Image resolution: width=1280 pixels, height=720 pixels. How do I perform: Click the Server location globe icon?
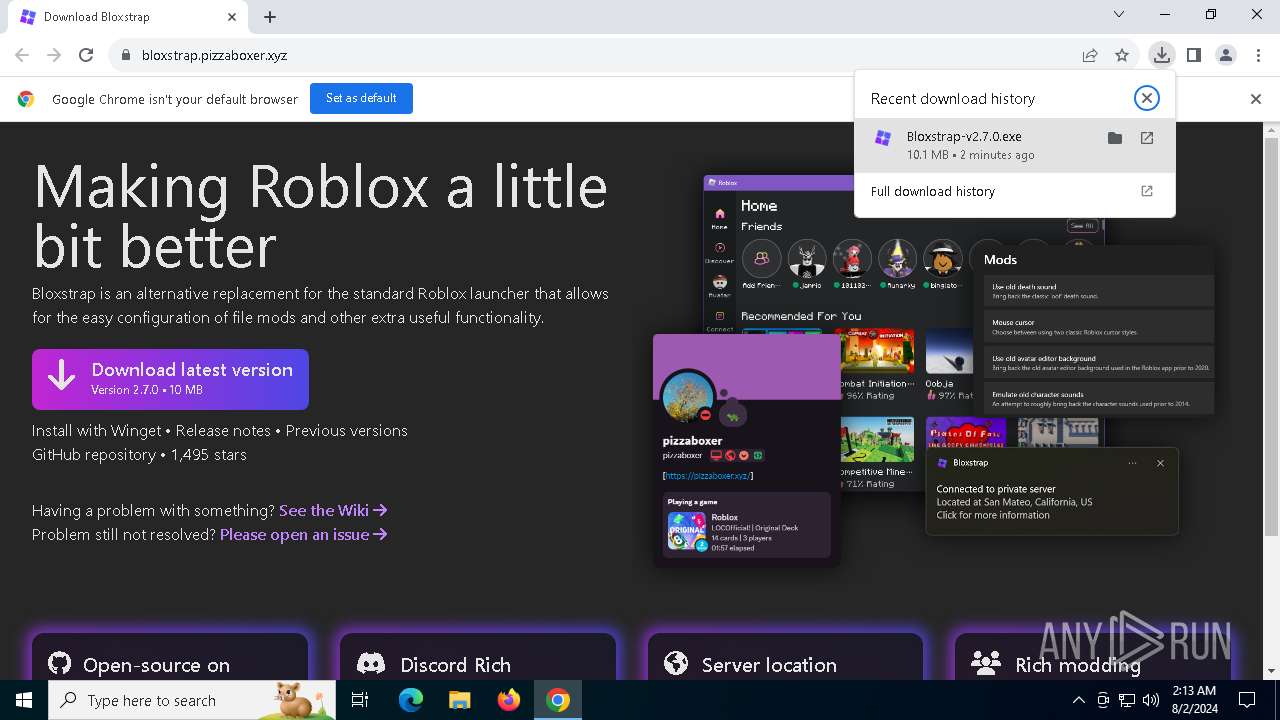click(x=676, y=664)
